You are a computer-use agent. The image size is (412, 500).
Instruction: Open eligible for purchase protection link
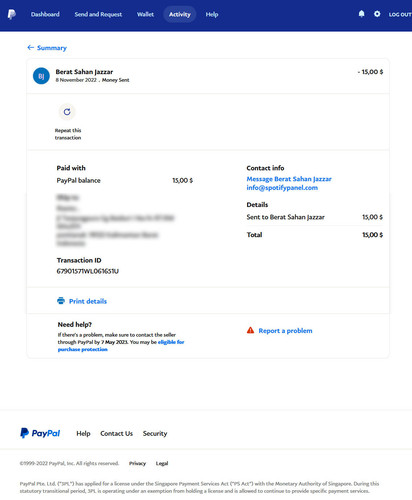tap(121, 346)
